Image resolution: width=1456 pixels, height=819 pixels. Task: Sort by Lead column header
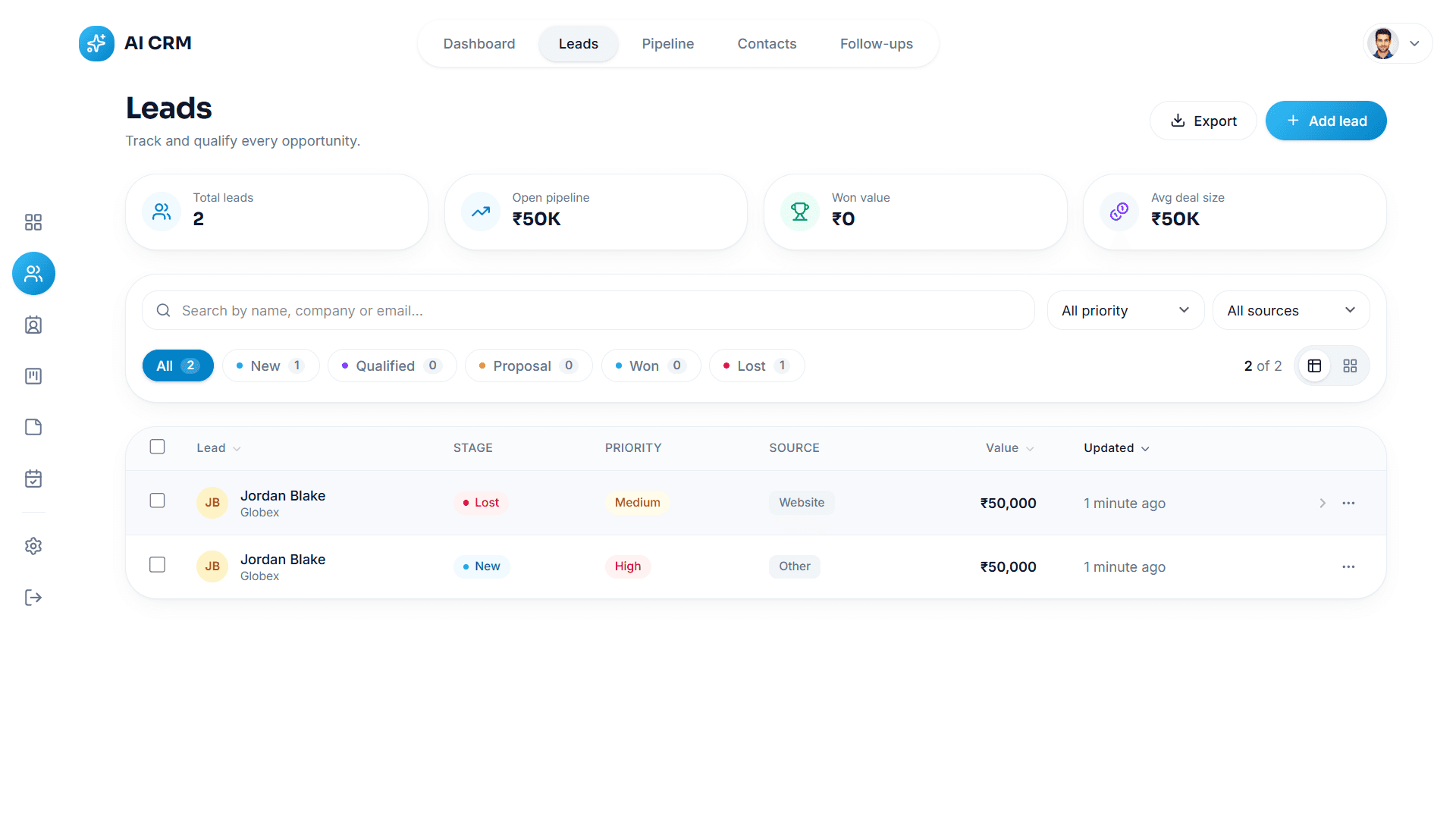[x=218, y=448]
